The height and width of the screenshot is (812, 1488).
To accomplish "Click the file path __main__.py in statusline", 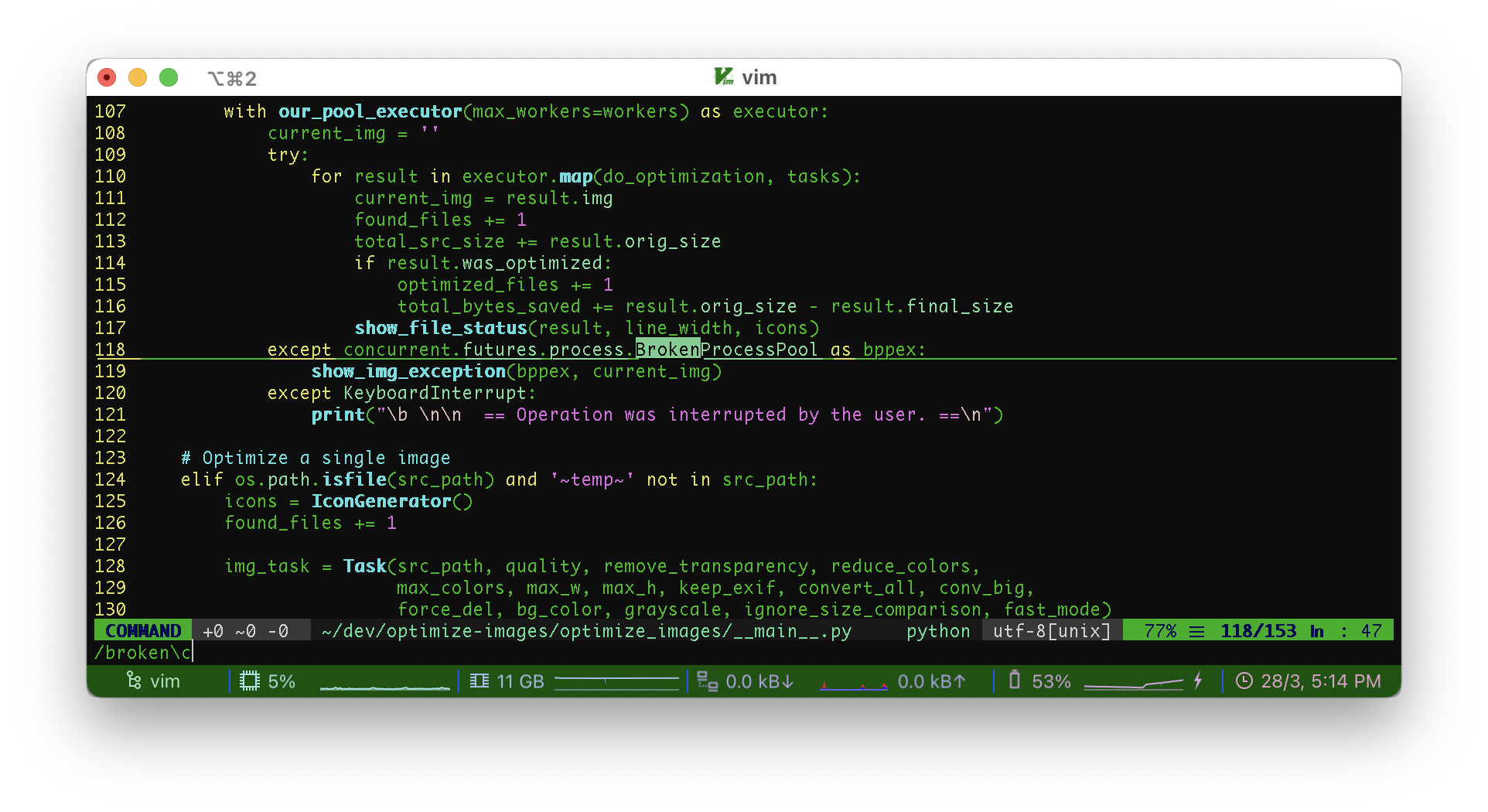I will 586,631.
